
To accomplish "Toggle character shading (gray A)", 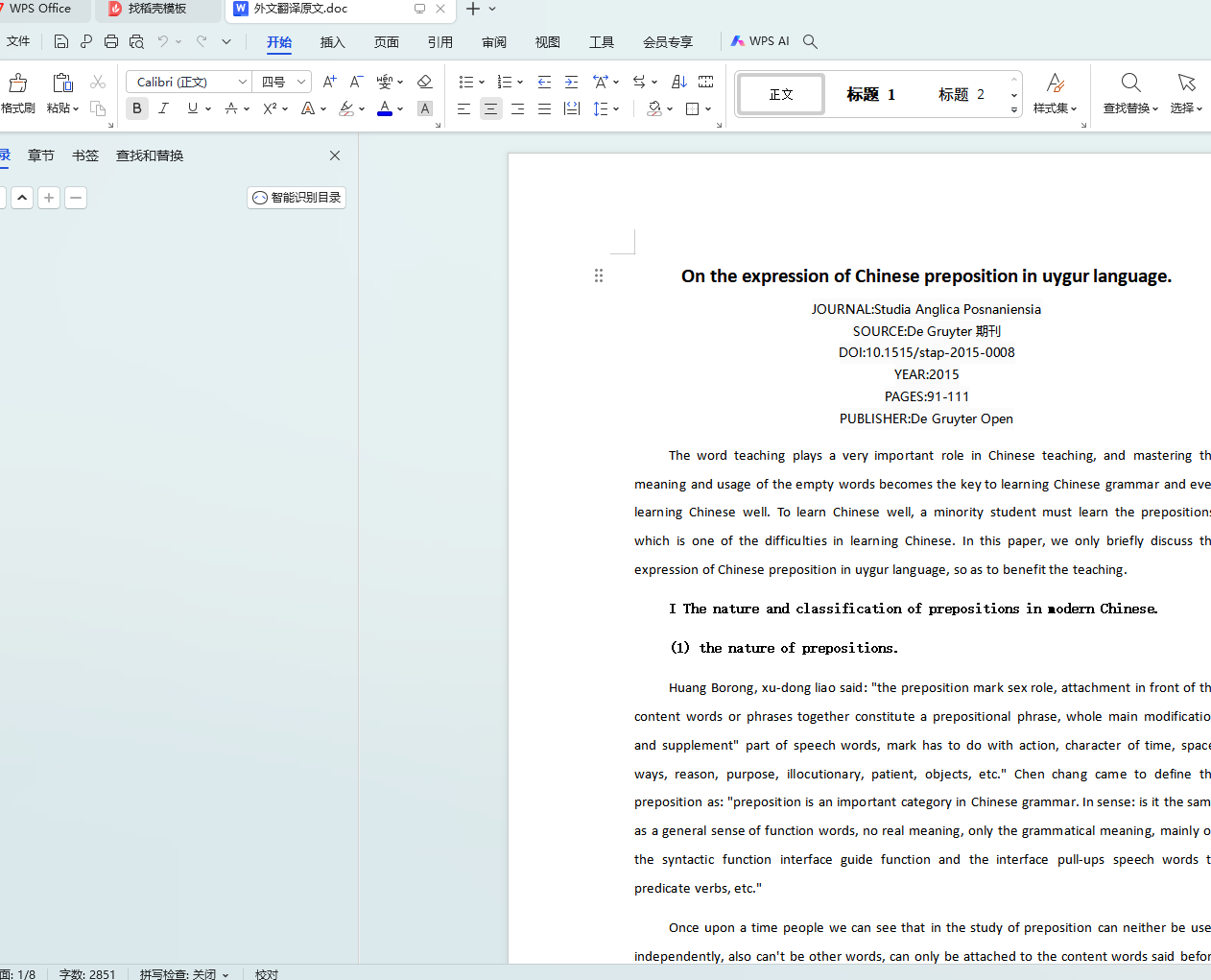I will pos(425,108).
